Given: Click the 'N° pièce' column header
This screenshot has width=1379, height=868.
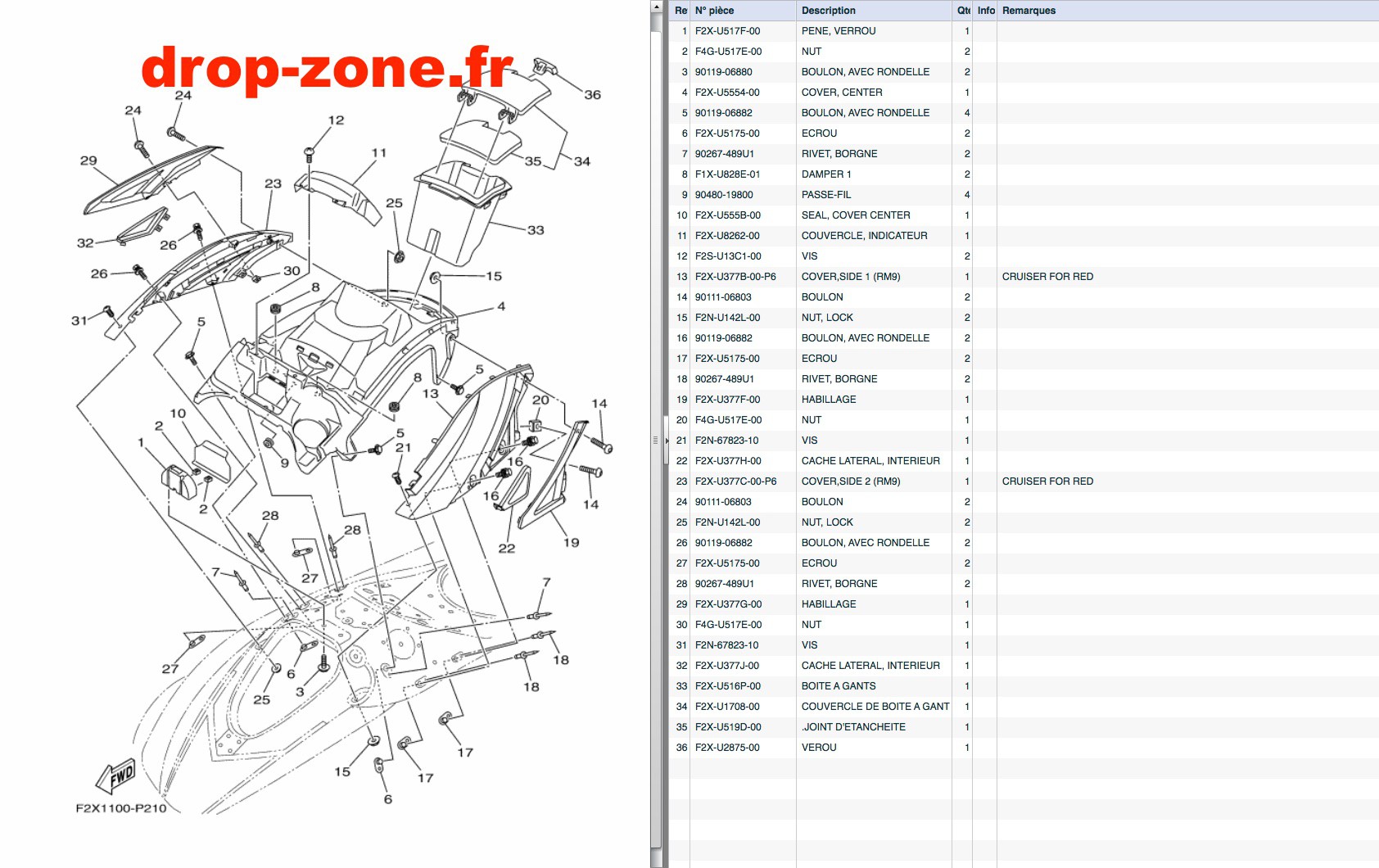Looking at the screenshot, I should [743, 11].
